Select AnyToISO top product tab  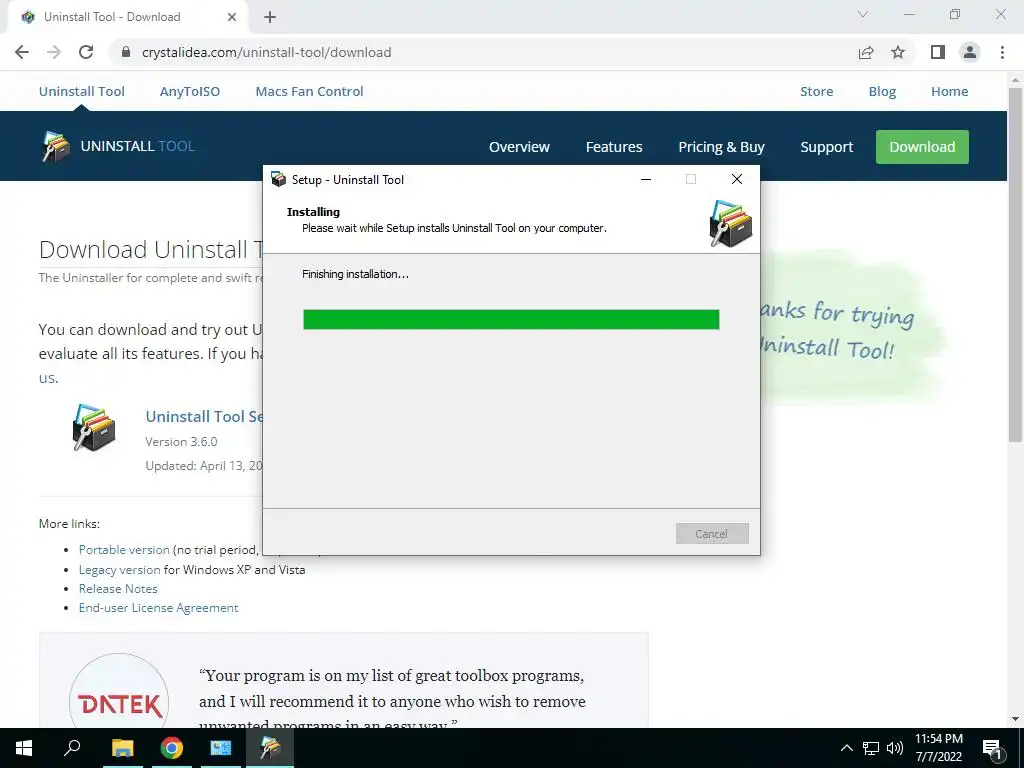pos(189,91)
